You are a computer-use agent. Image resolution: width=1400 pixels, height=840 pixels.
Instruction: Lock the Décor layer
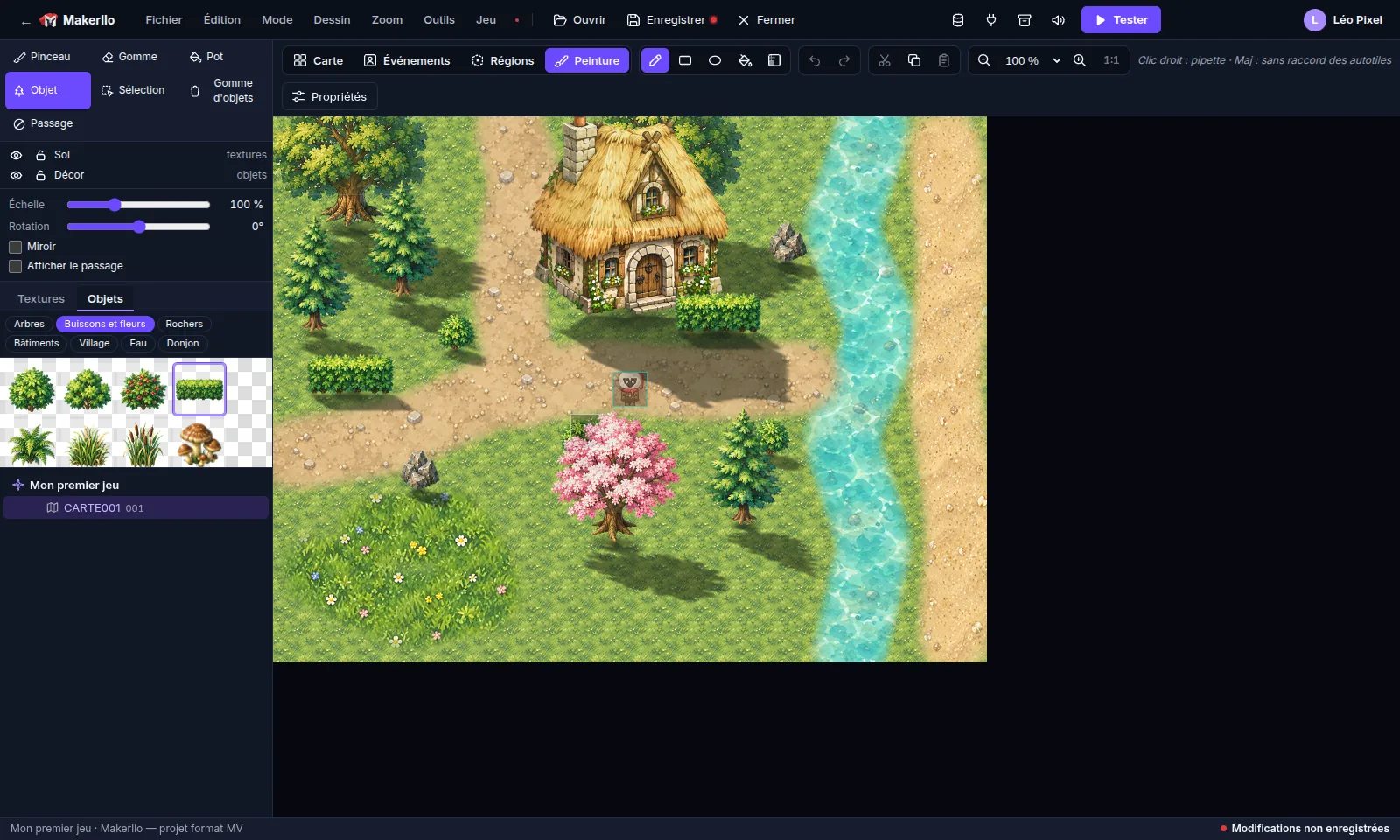(40, 175)
